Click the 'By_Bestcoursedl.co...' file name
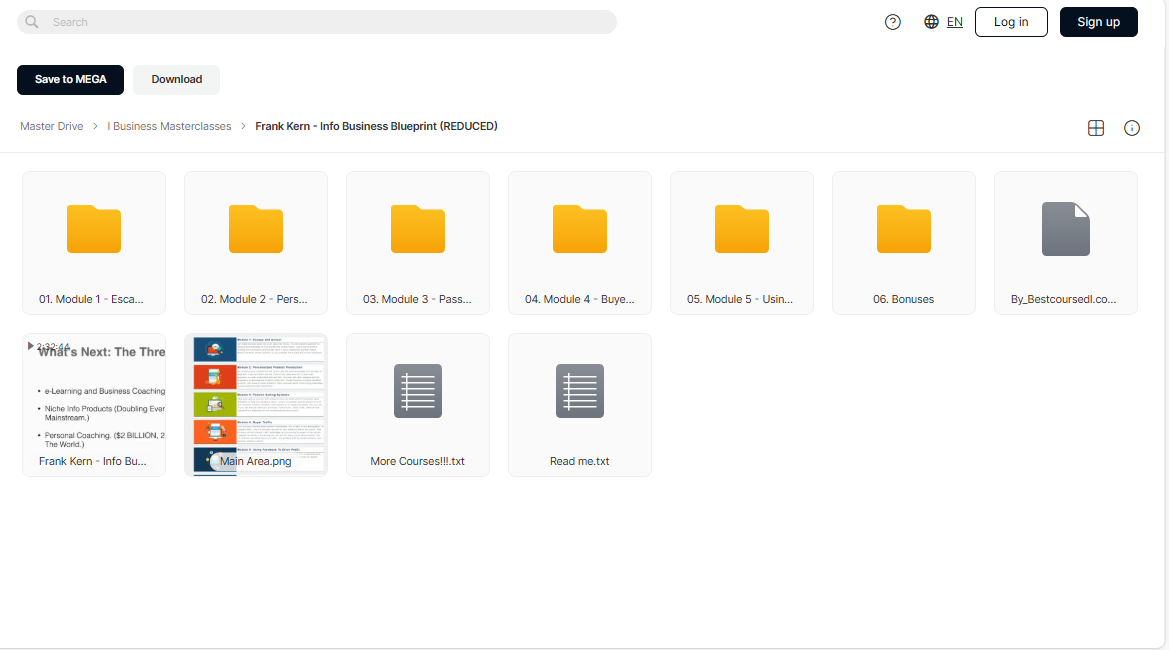1169x650 pixels. click(1064, 300)
